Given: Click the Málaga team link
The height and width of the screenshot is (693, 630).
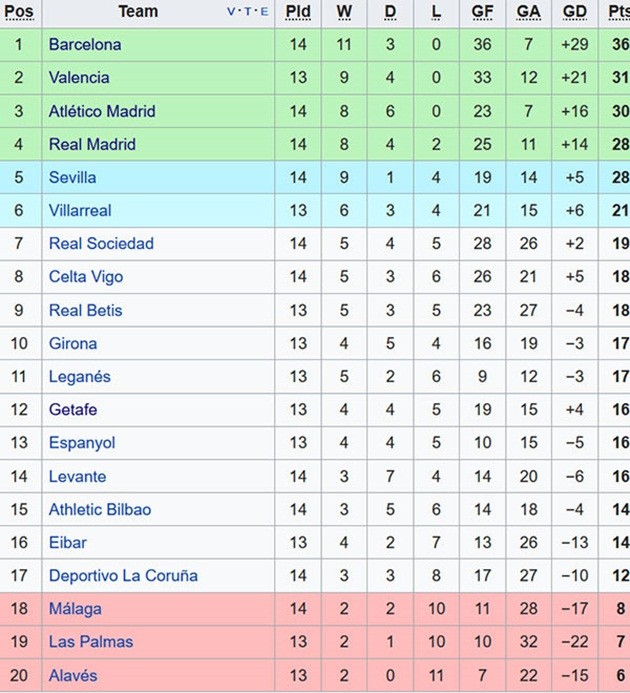Looking at the screenshot, I should (75, 608).
